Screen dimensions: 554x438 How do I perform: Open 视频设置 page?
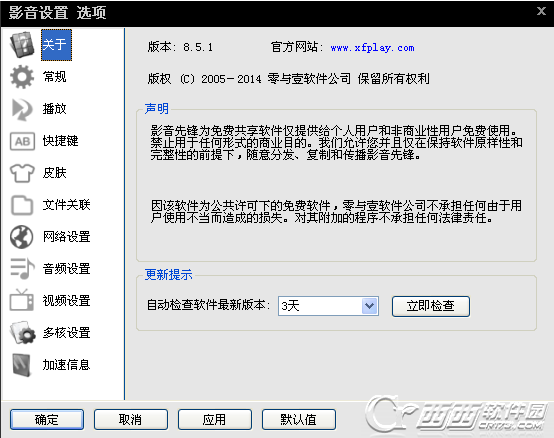tap(66, 301)
